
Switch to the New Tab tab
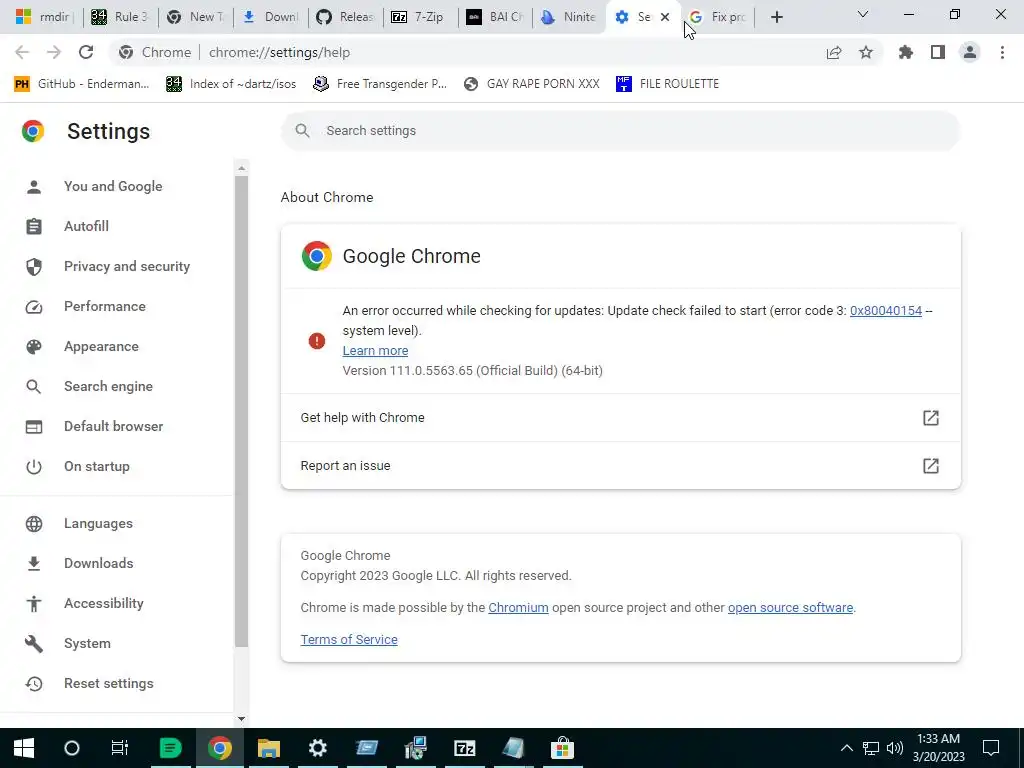pos(195,17)
